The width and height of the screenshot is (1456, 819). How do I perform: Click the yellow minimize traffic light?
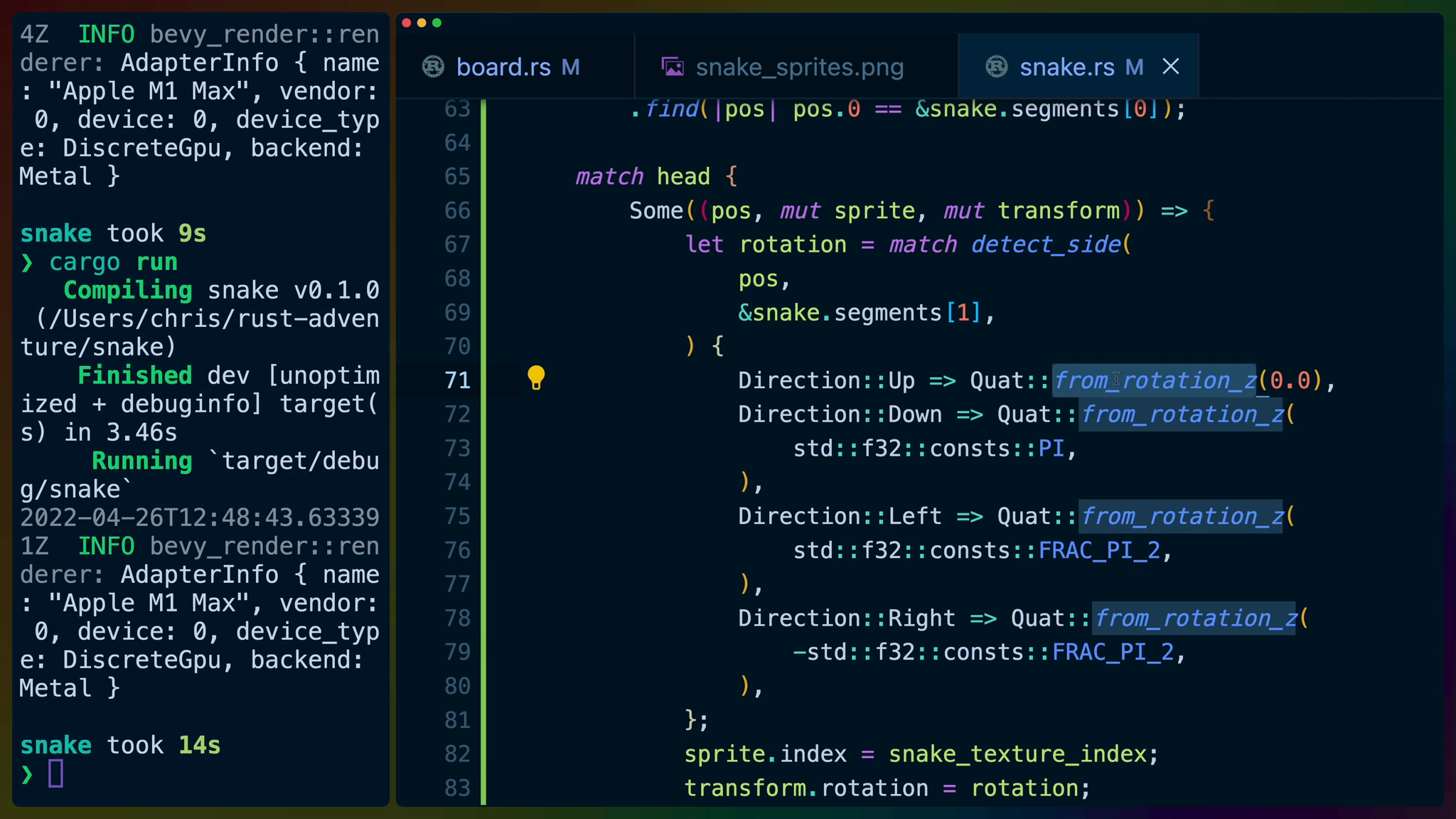(x=421, y=22)
